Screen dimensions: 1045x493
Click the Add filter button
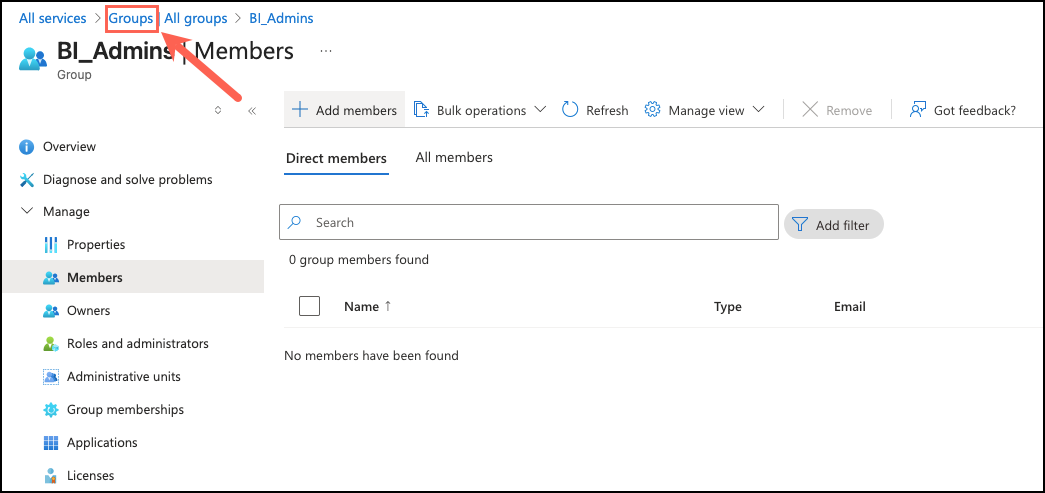click(834, 225)
